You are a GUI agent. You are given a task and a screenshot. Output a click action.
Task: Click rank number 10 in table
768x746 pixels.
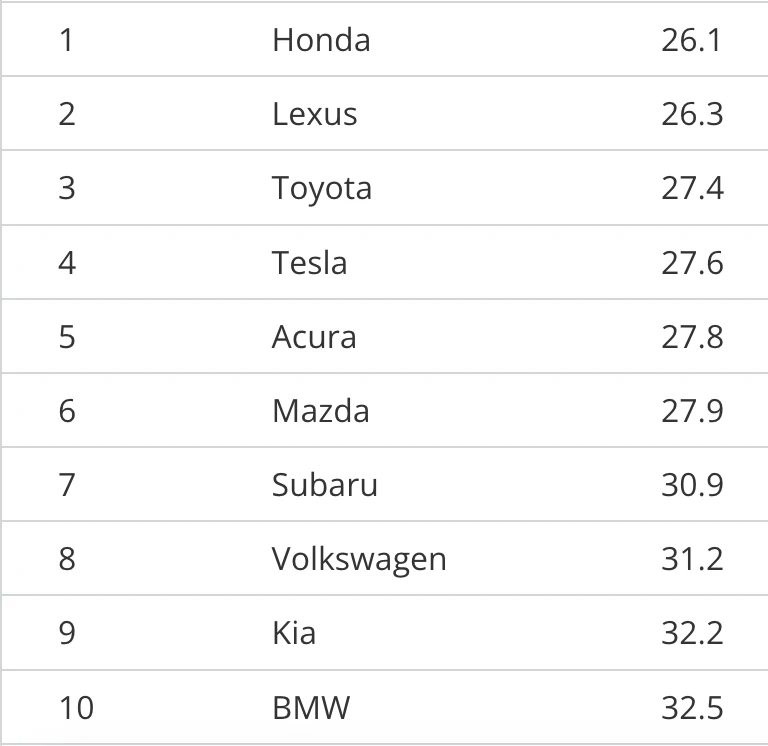75,708
